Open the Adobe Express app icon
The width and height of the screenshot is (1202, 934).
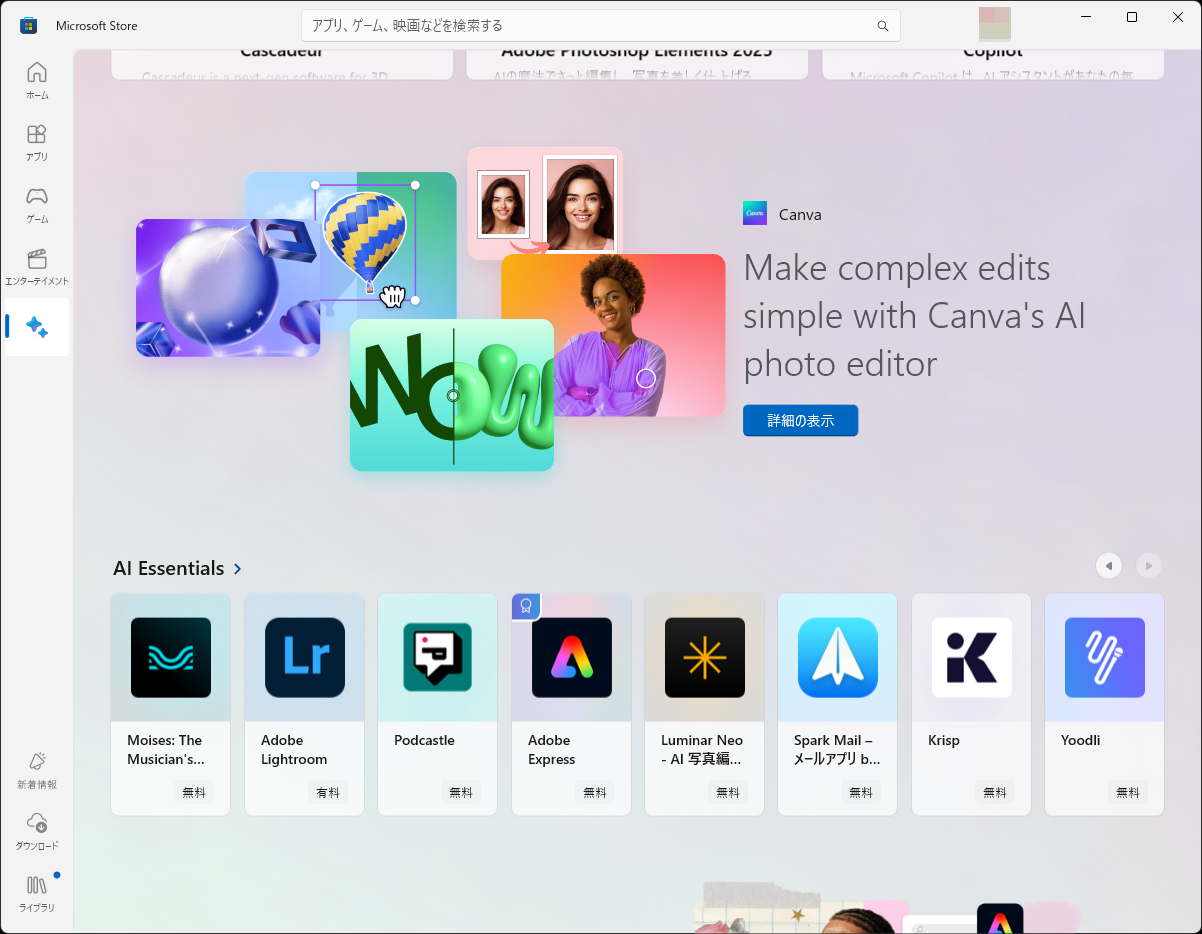572,657
